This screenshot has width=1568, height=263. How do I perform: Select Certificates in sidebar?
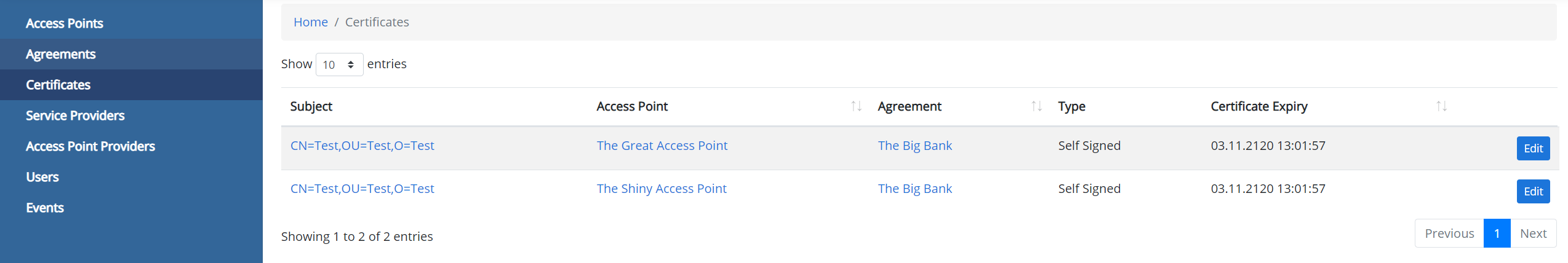(58, 85)
